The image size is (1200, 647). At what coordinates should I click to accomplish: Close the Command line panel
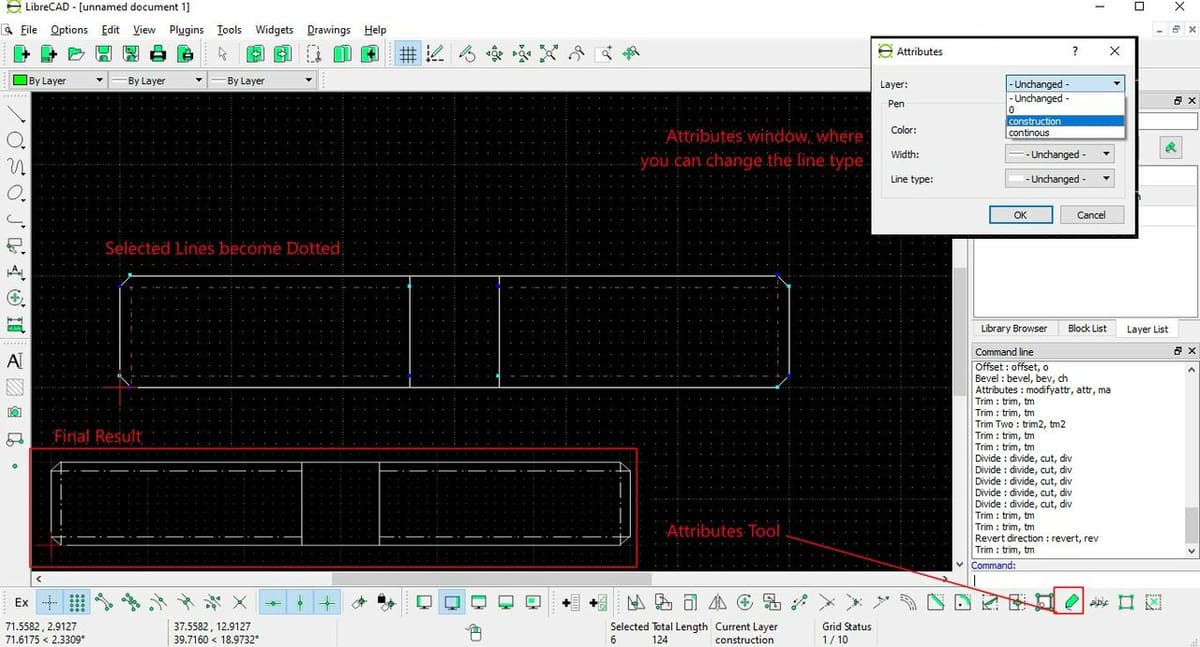1191,352
